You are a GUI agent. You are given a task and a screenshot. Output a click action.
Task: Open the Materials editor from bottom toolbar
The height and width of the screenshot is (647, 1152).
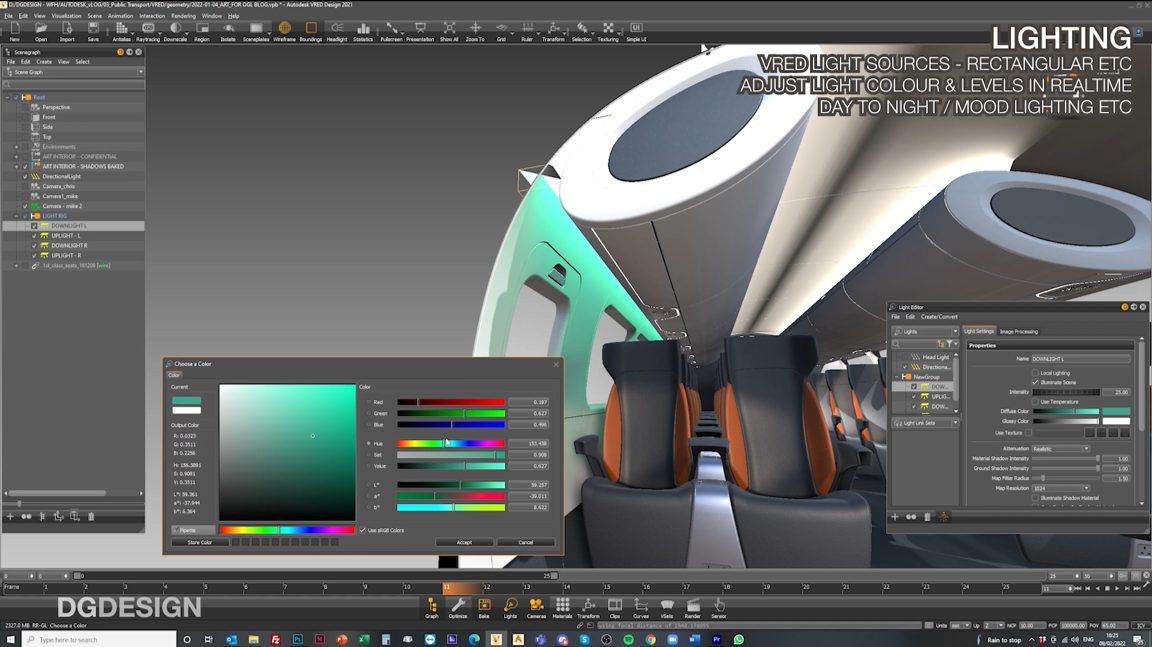tap(562, 603)
